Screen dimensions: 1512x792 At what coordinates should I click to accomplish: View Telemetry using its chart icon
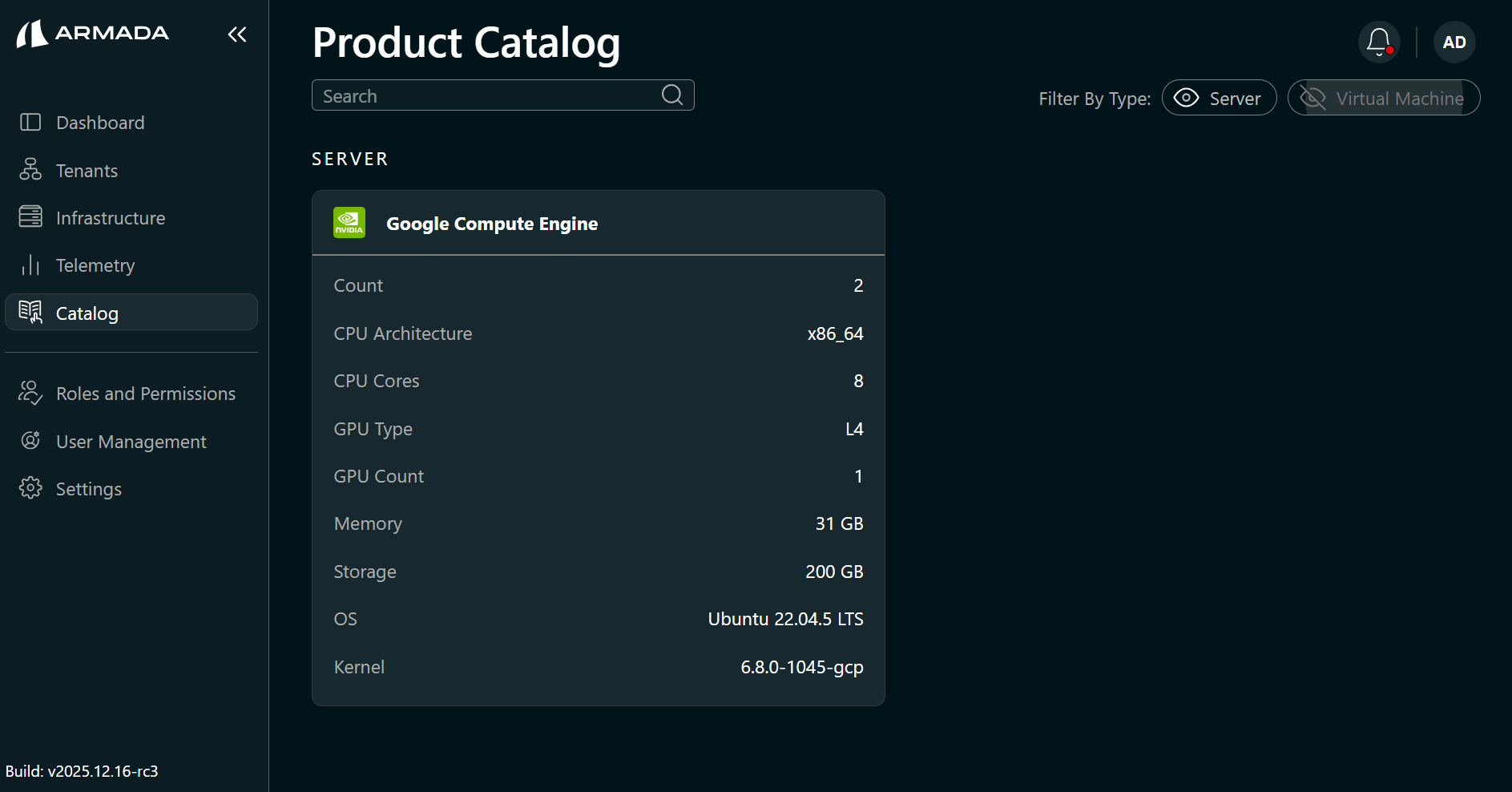coord(30,265)
